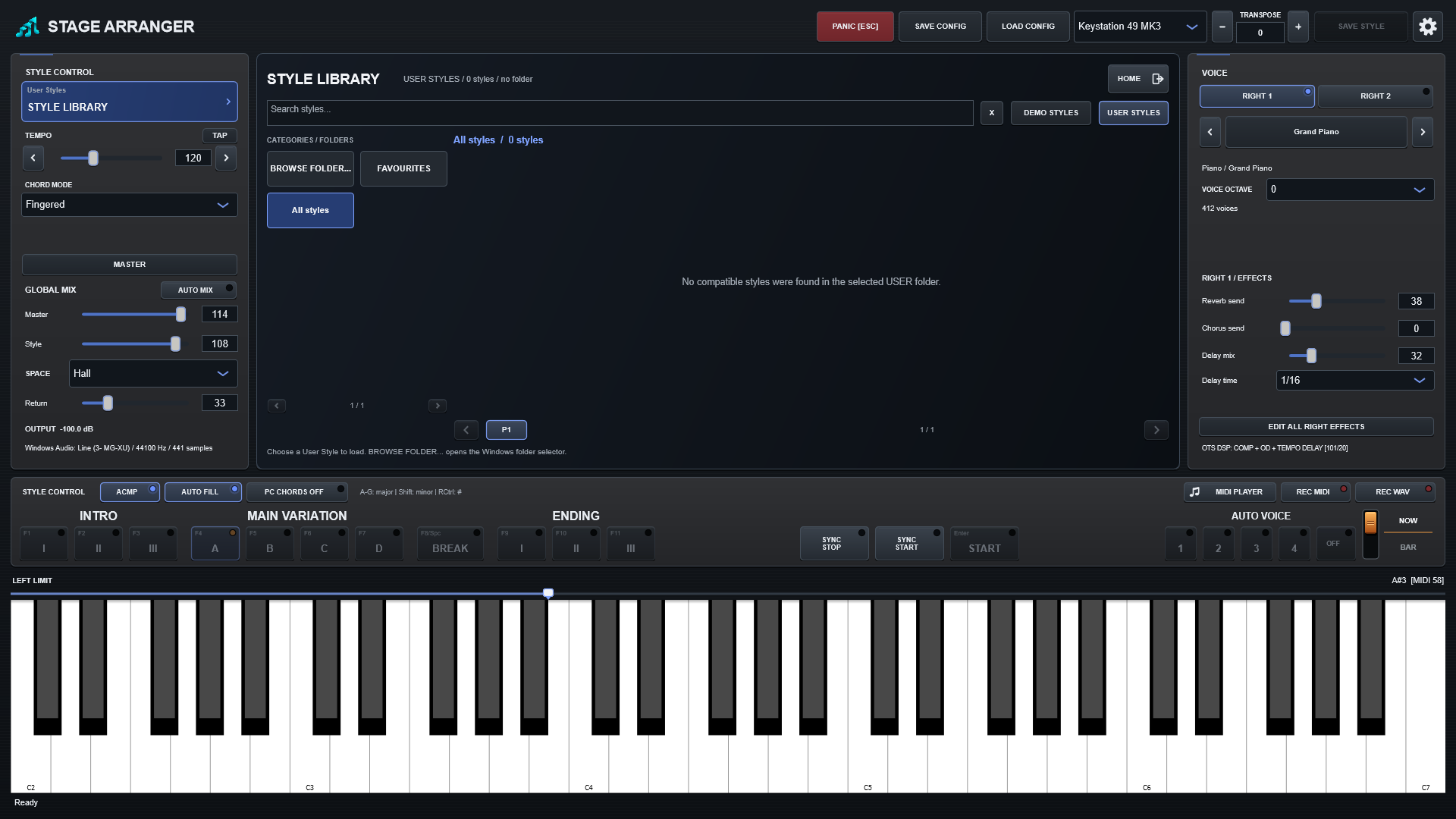
Task: Click the HOME exit icon button
Action: pos(1137,79)
